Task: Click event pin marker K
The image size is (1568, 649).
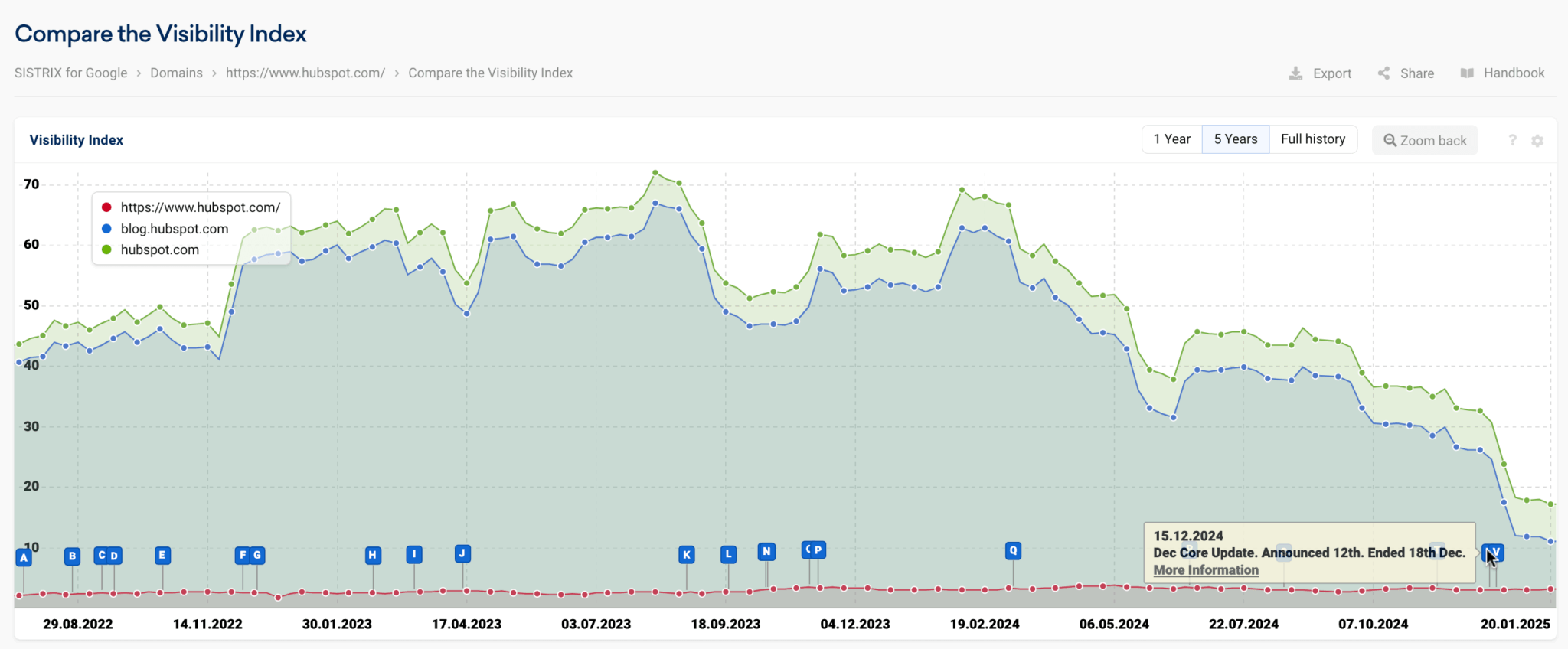Action: pyautogui.click(x=687, y=555)
